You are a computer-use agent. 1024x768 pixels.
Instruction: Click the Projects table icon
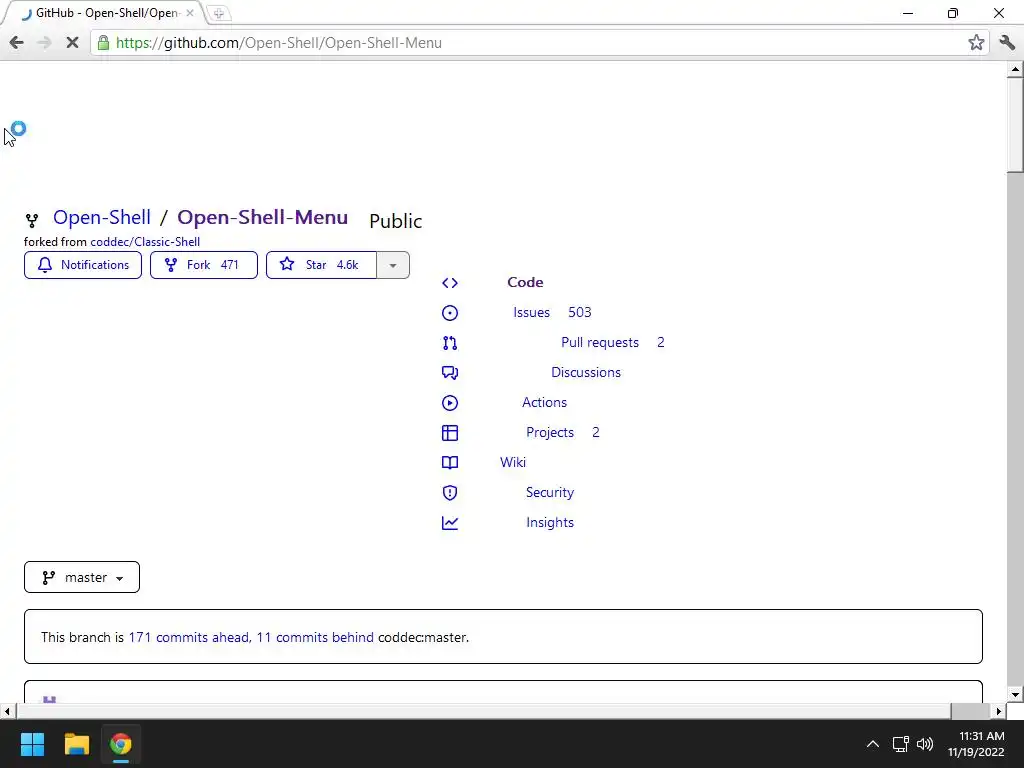click(x=450, y=433)
